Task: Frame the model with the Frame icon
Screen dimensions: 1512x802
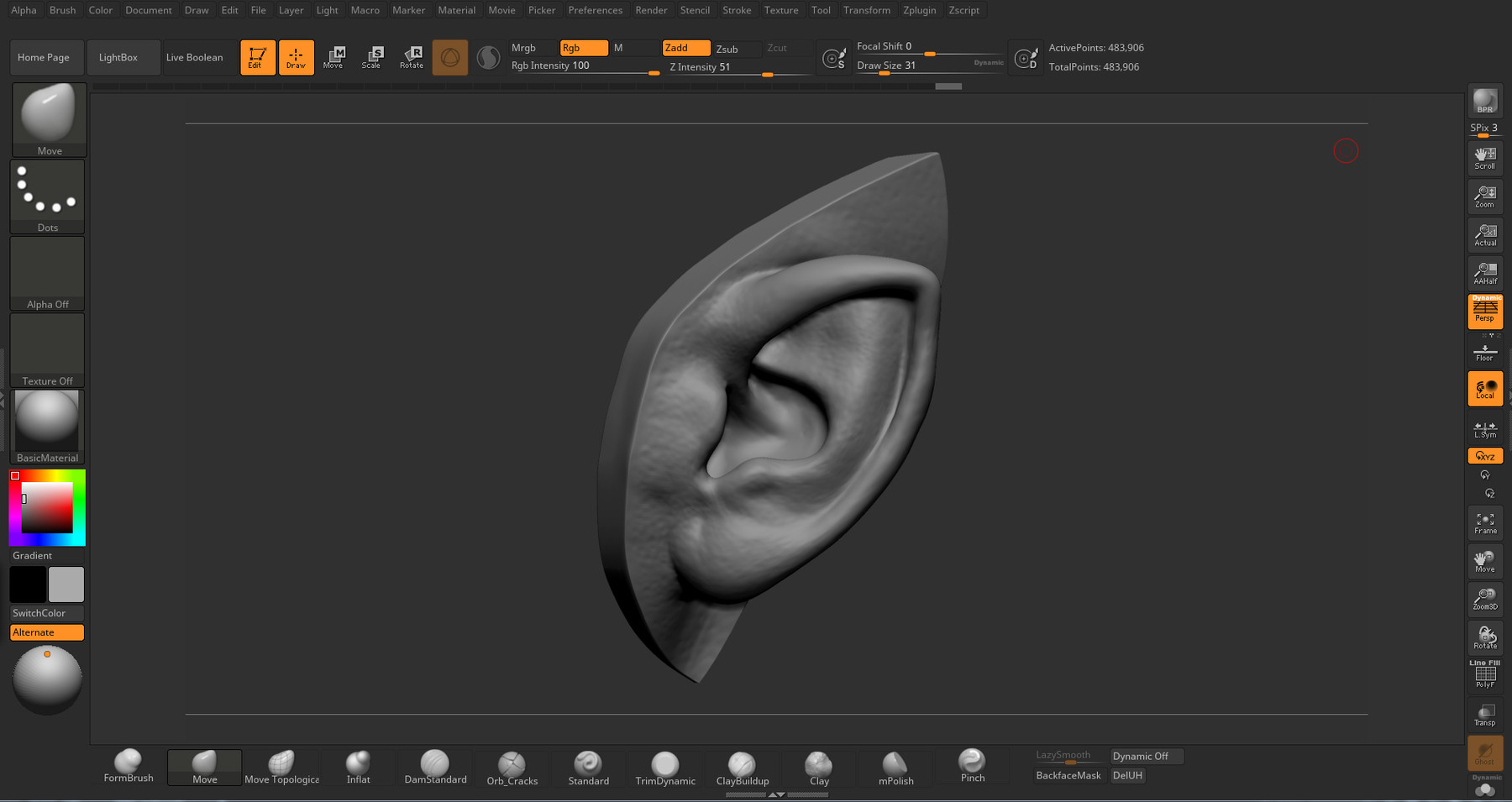Action: point(1484,522)
